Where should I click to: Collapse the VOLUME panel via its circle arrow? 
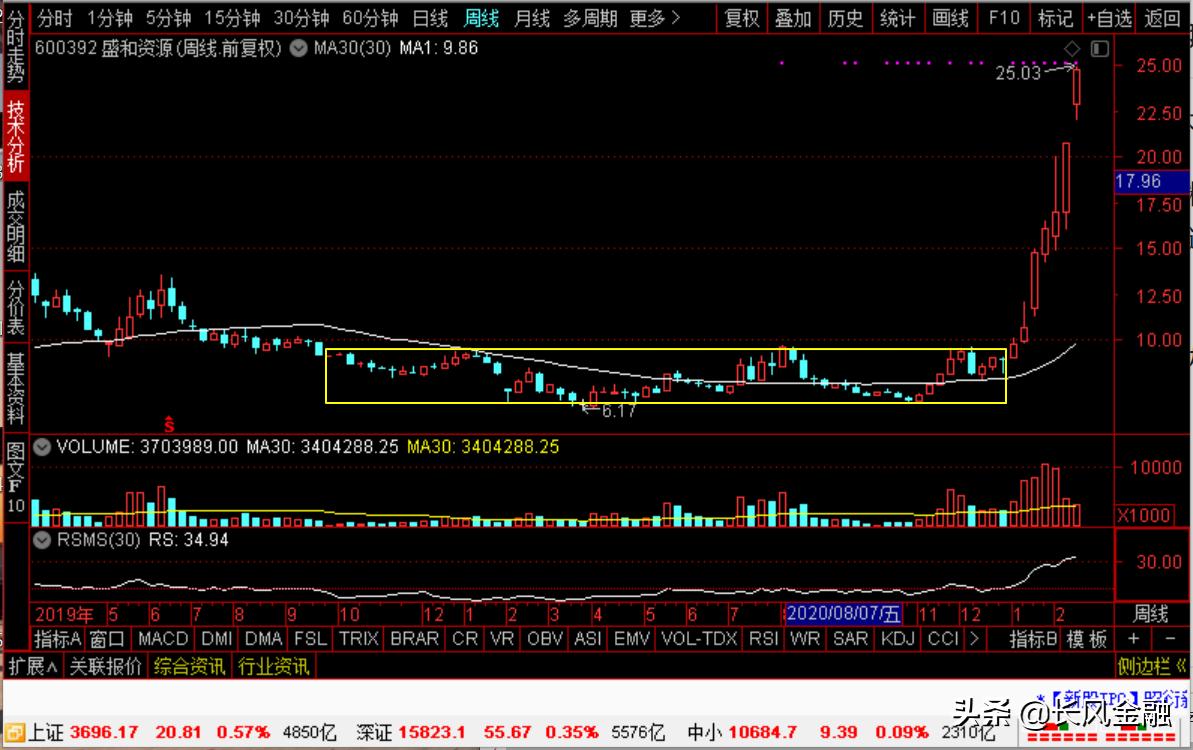40,447
